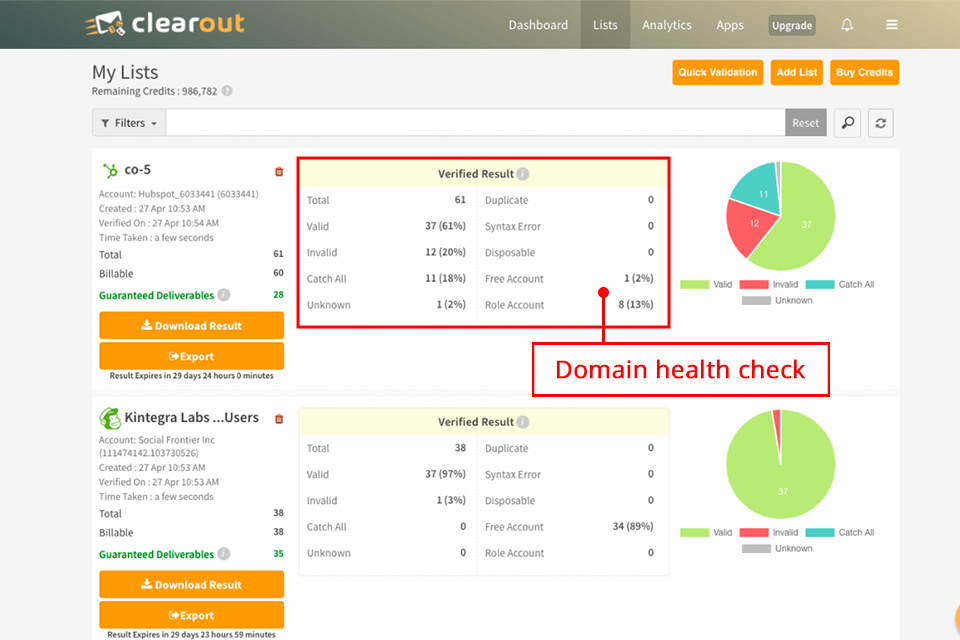Click co-5 Billable value 60
The image size is (960, 640).
point(279,273)
